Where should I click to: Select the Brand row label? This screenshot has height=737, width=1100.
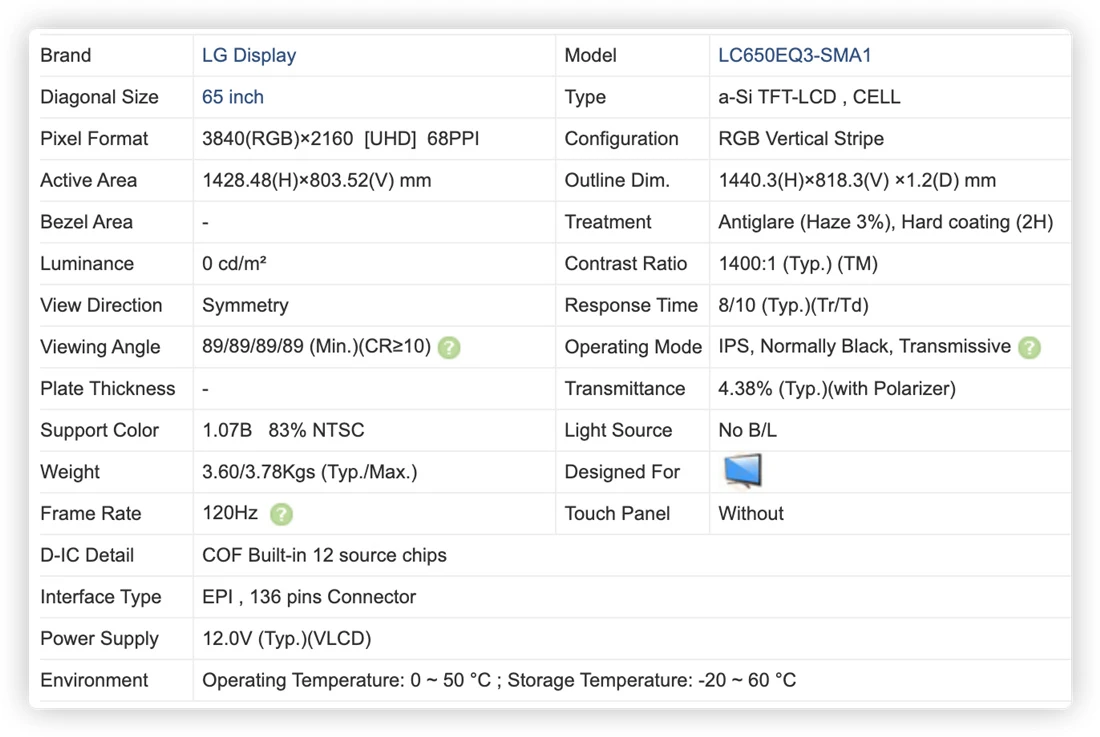pyautogui.click(x=65, y=55)
